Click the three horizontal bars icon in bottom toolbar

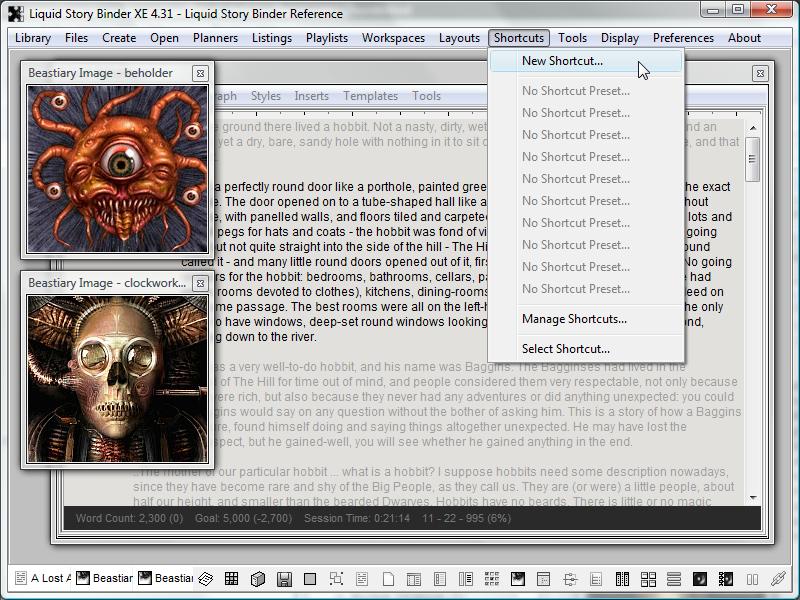(673, 578)
